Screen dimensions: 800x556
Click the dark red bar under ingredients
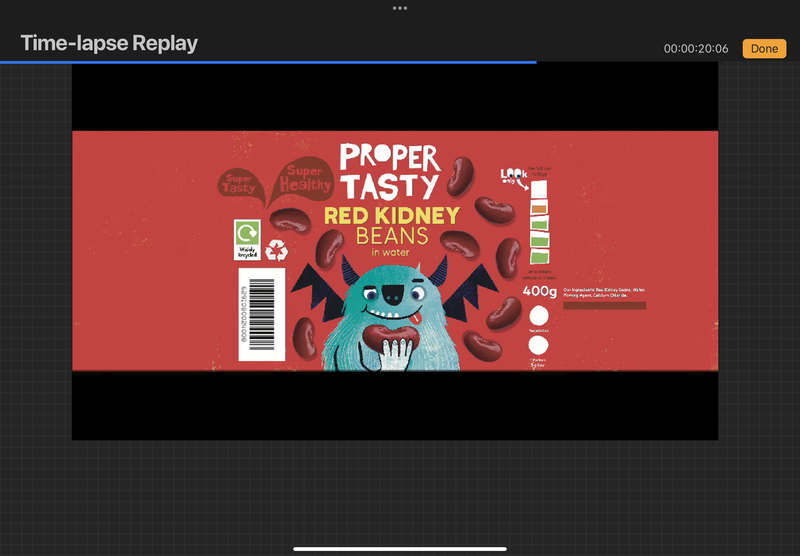(x=604, y=305)
